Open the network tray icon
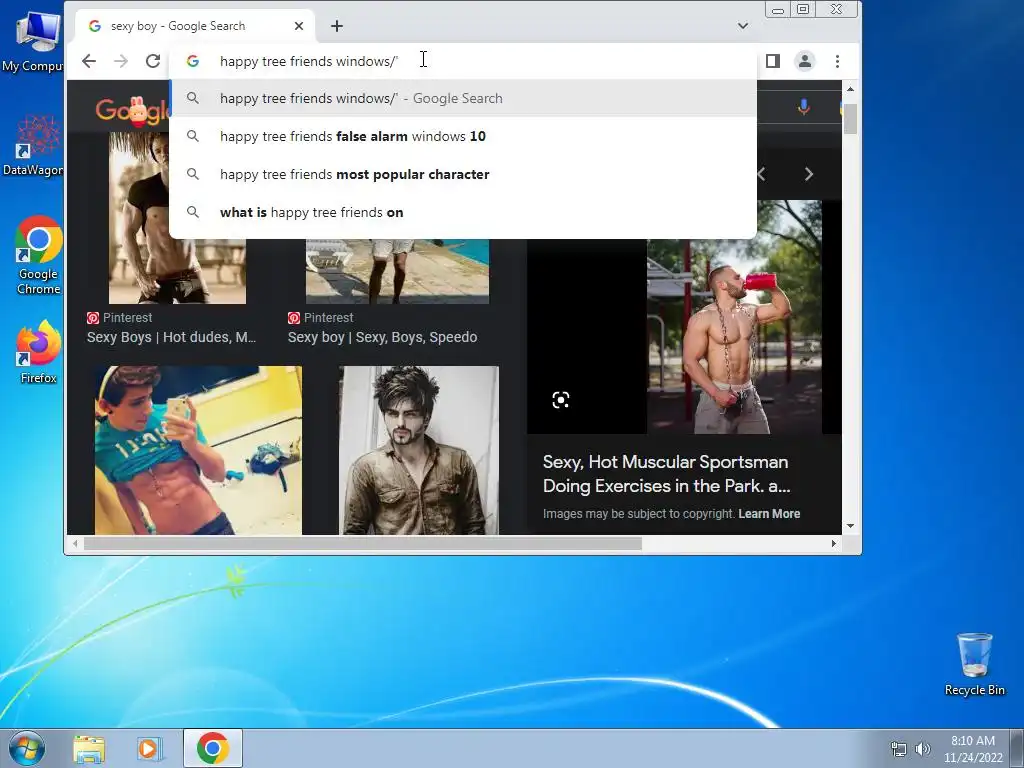This screenshot has height=768, width=1024. [x=899, y=749]
